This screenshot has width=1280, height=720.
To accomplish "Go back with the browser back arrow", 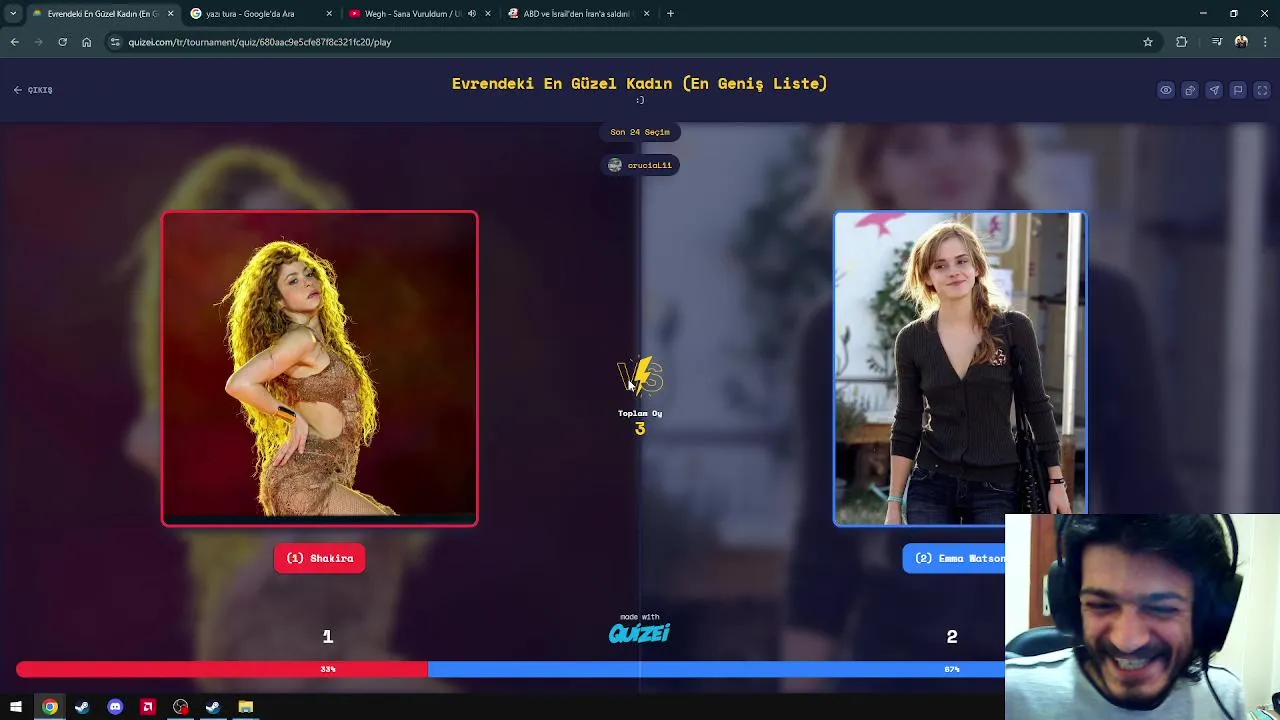I will pos(14,42).
